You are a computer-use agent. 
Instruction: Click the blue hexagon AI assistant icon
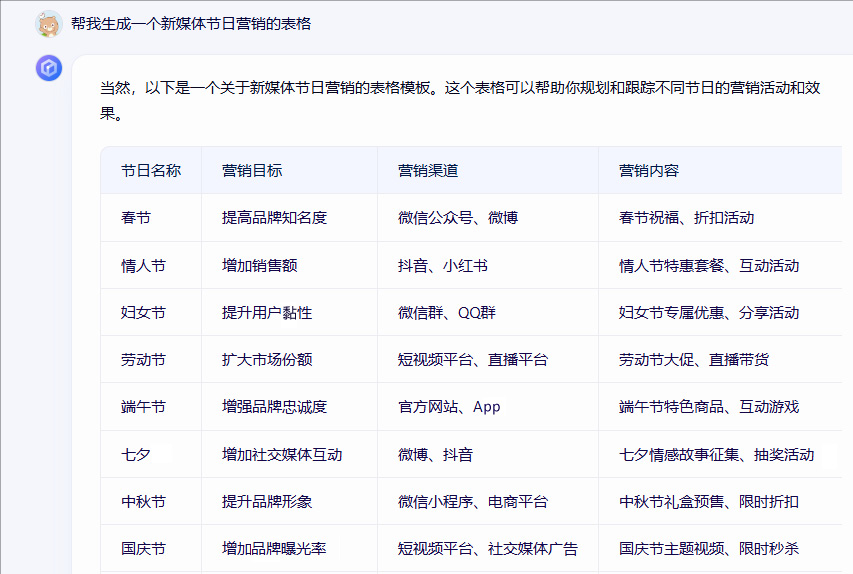pyautogui.click(x=49, y=68)
